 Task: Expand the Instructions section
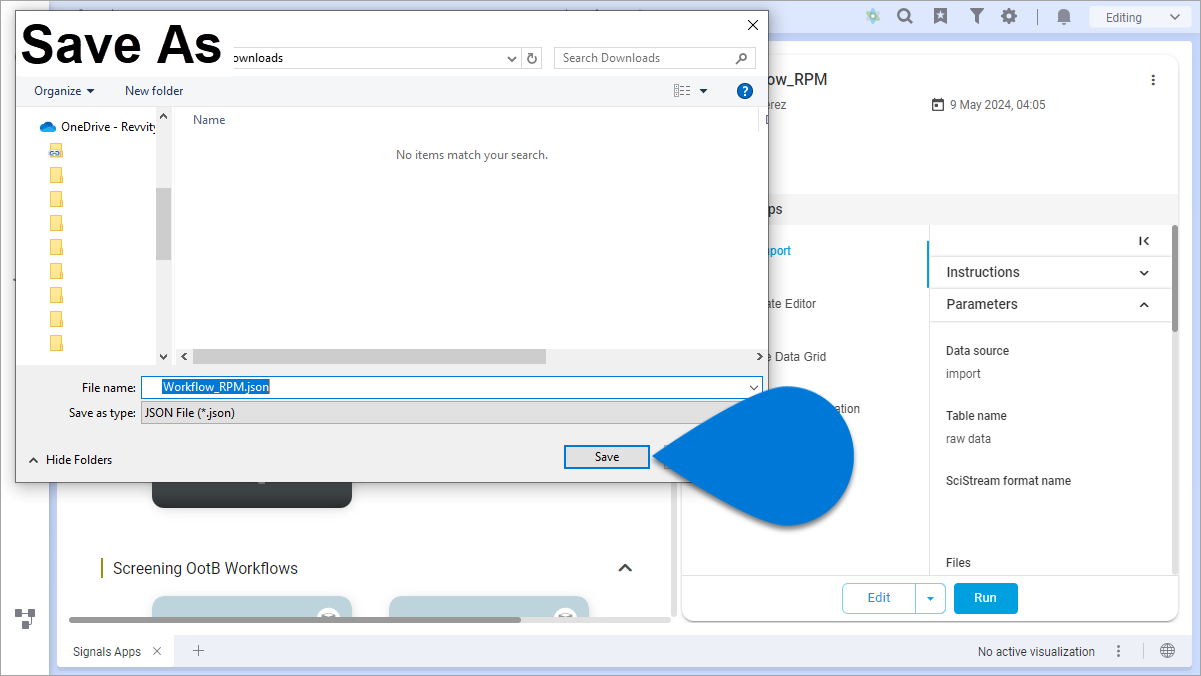pos(1144,273)
